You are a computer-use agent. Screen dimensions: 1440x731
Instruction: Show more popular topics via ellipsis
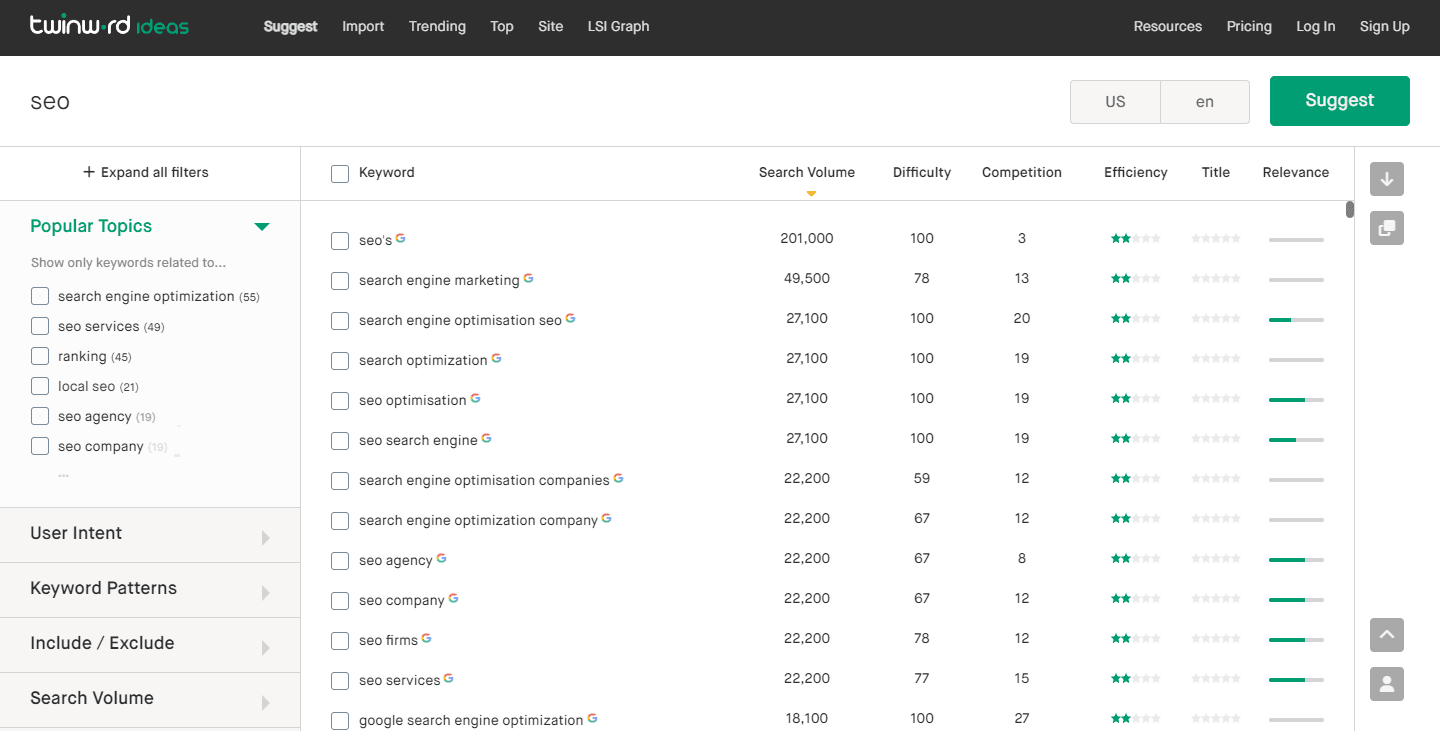63,474
